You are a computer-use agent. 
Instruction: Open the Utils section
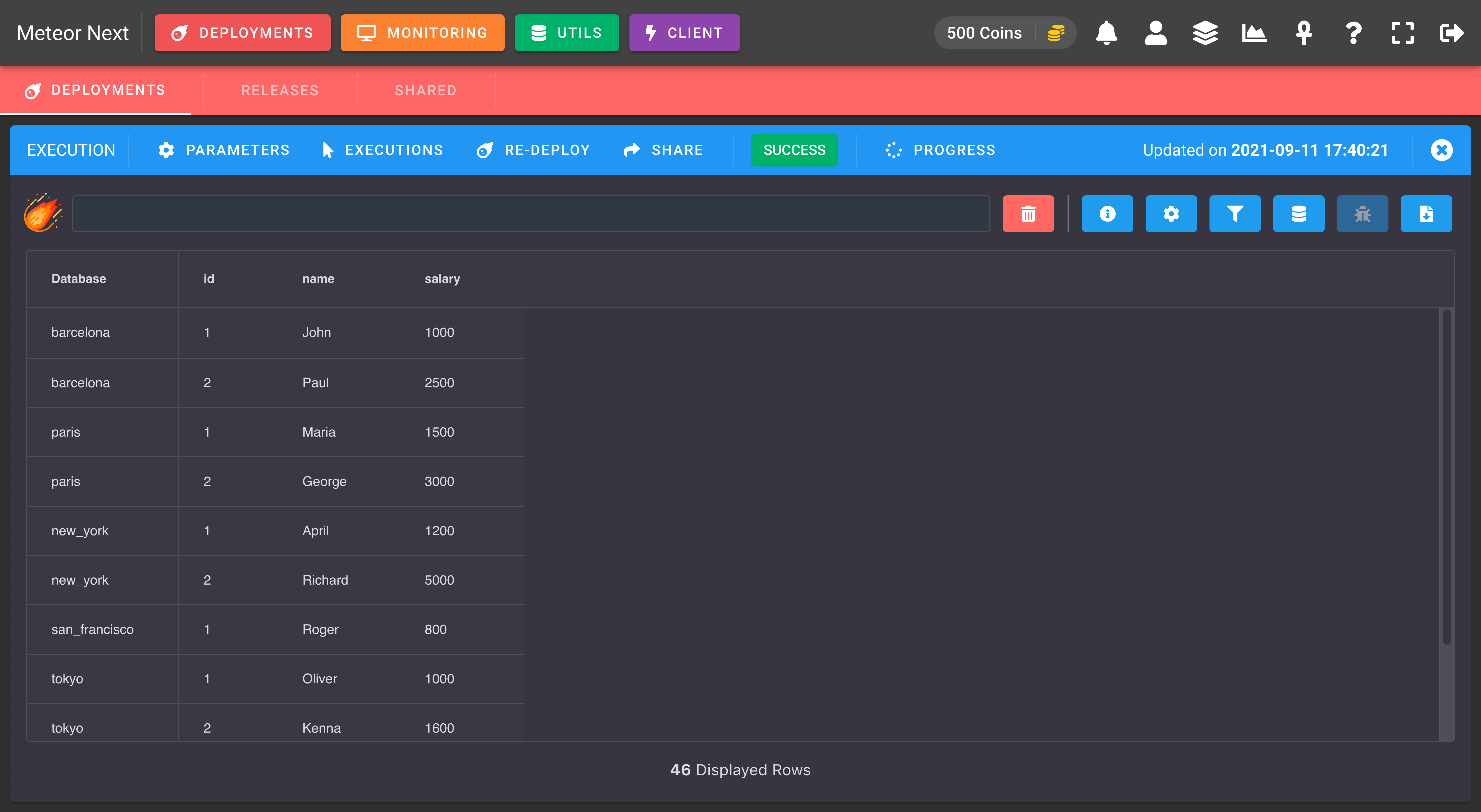coord(567,33)
